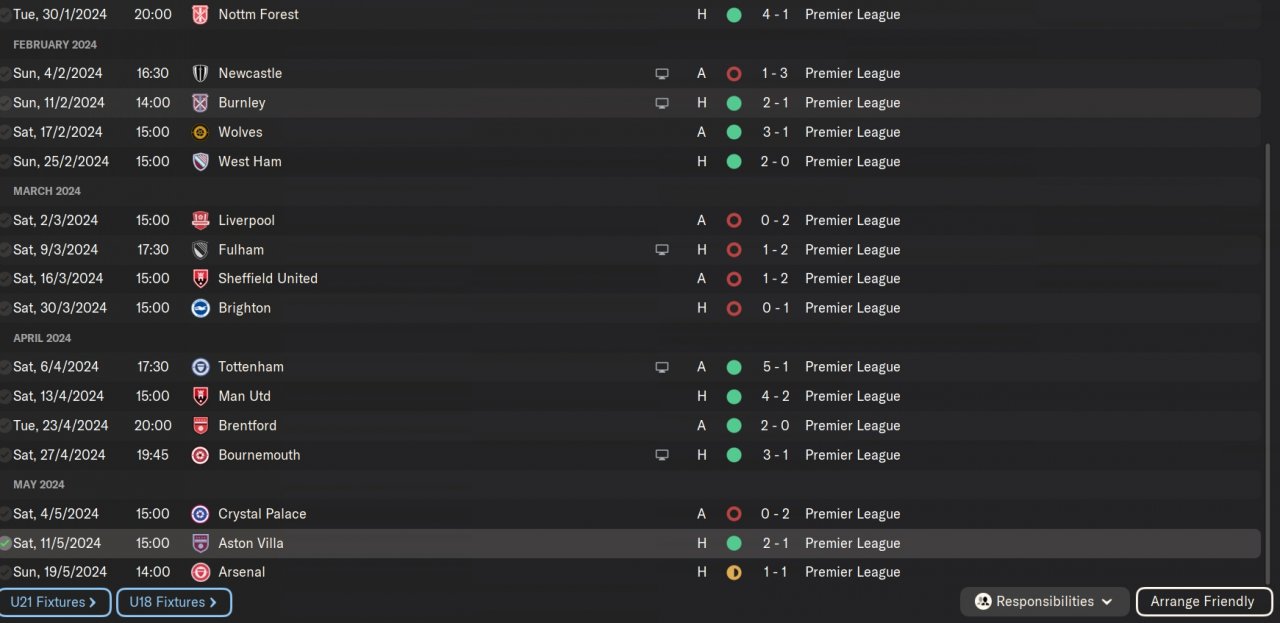Click the Liverpool club badge
This screenshot has height=623, width=1280.
(200, 220)
